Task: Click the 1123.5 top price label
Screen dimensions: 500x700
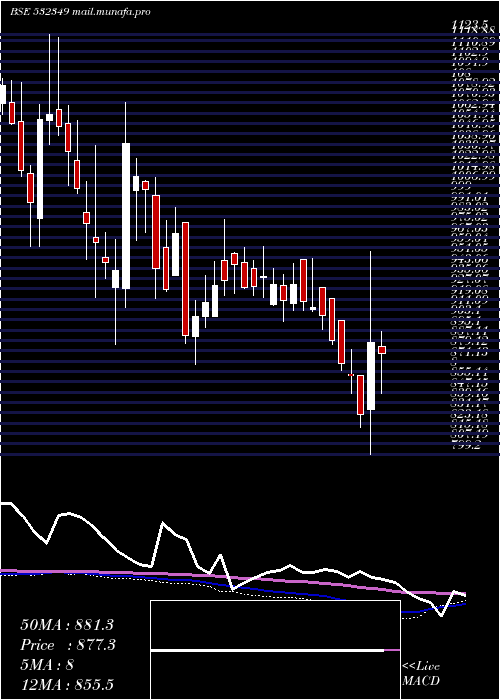Action: pyautogui.click(x=472, y=27)
